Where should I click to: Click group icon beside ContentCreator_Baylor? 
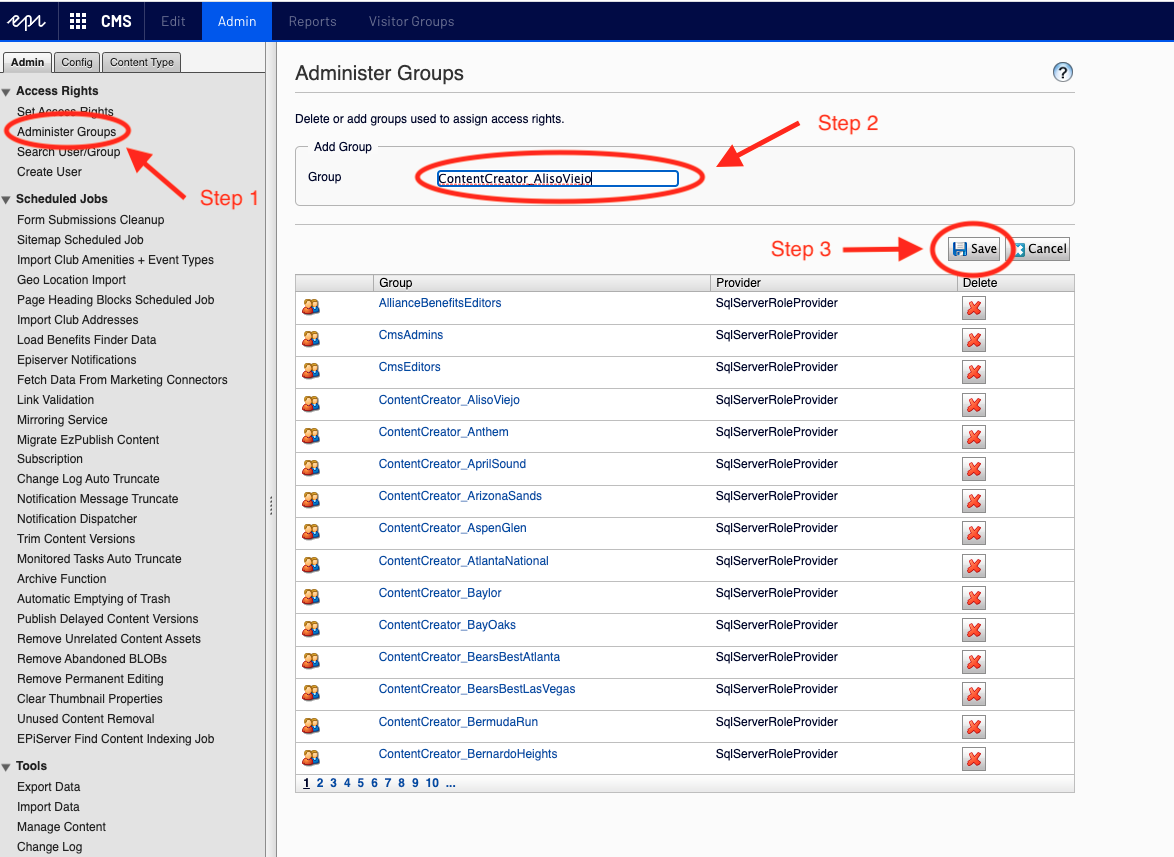coord(311,597)
